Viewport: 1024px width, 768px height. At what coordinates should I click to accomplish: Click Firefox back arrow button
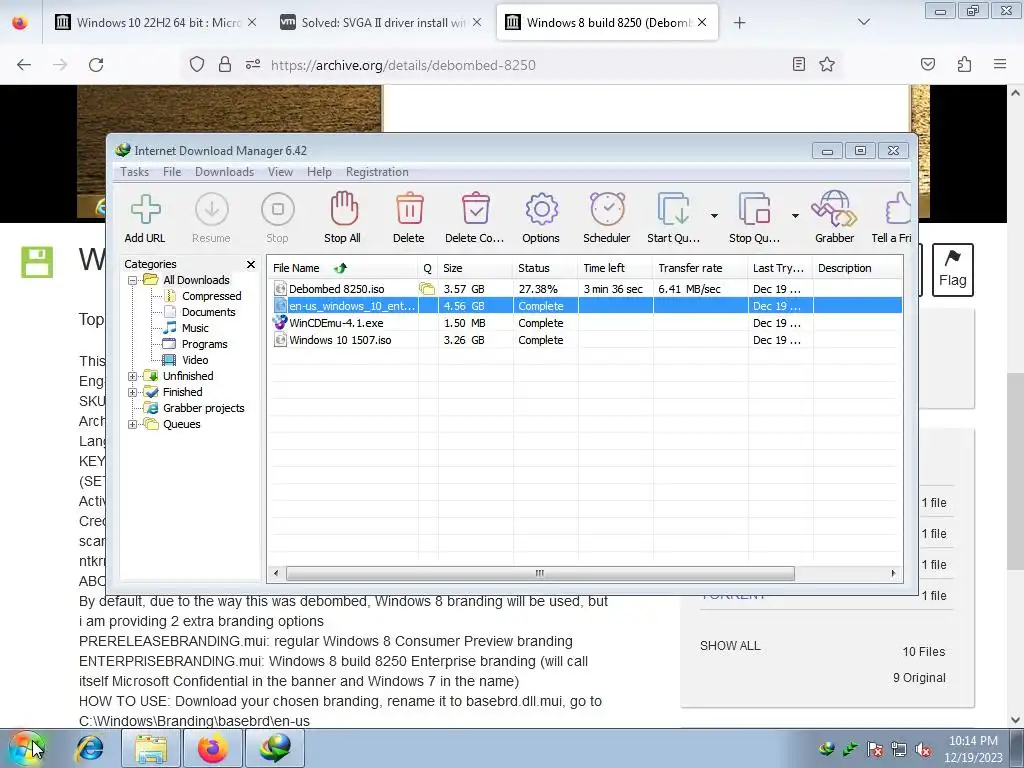click(24, 65)
